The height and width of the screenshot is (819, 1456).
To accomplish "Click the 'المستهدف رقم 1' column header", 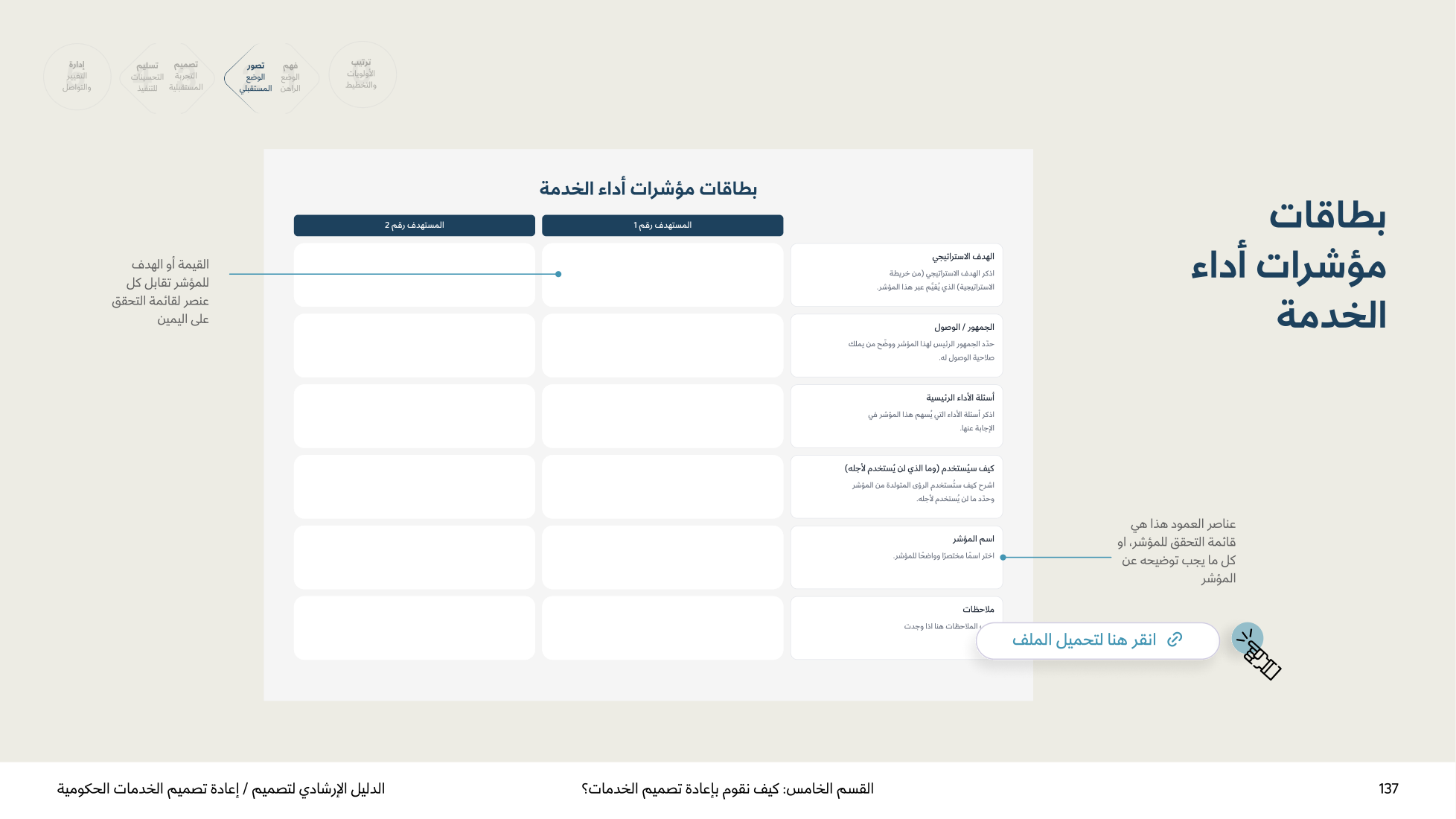I will (662, 225).
